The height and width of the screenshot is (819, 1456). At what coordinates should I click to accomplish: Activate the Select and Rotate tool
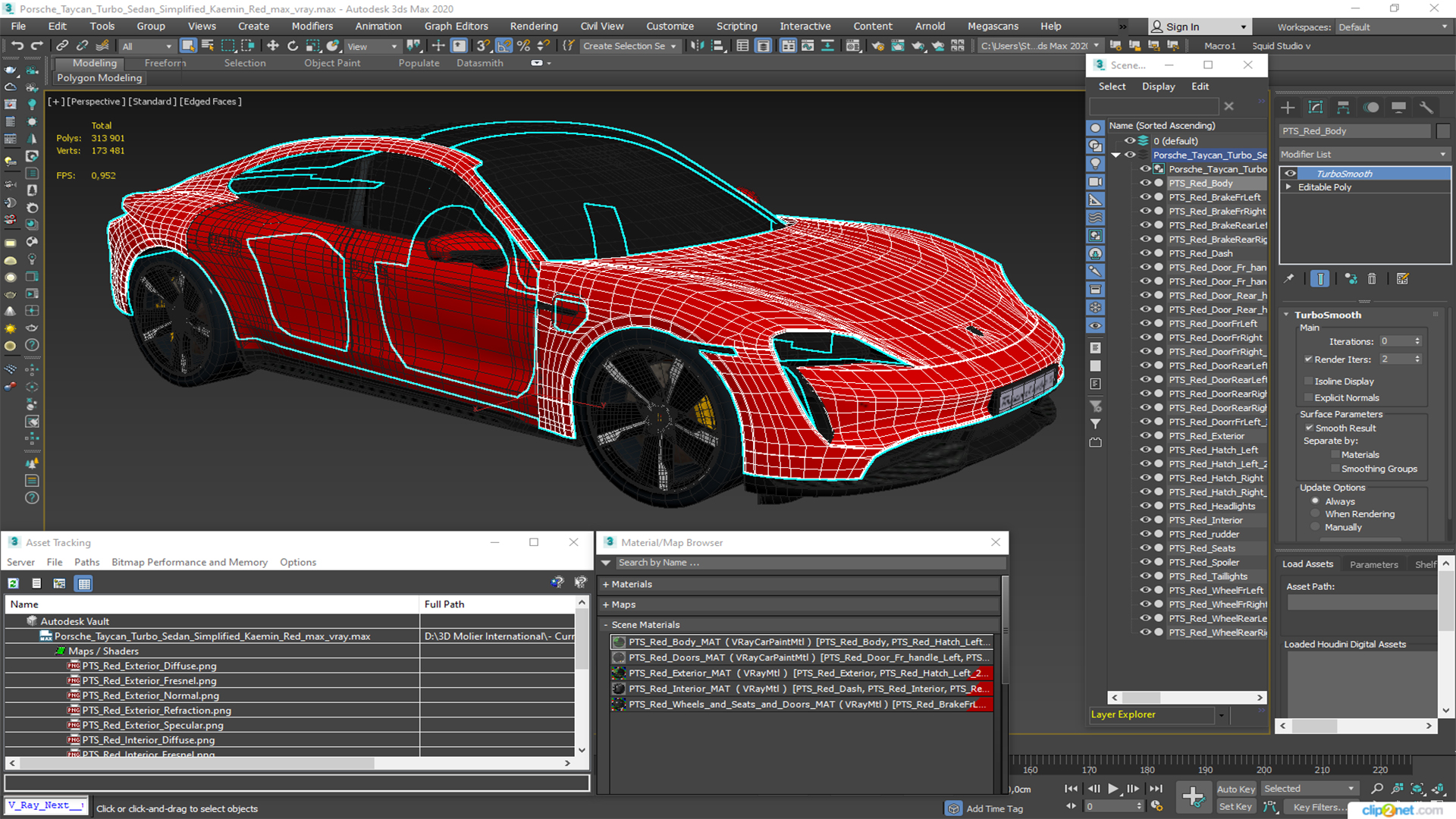[292, 45]
